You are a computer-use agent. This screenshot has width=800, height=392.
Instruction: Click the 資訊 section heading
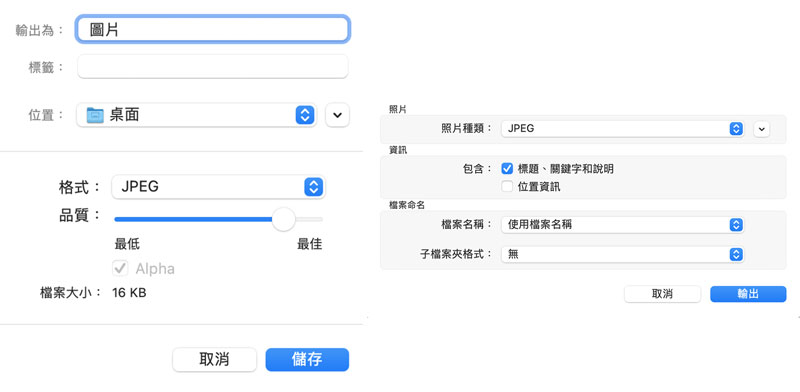point(397,150)
